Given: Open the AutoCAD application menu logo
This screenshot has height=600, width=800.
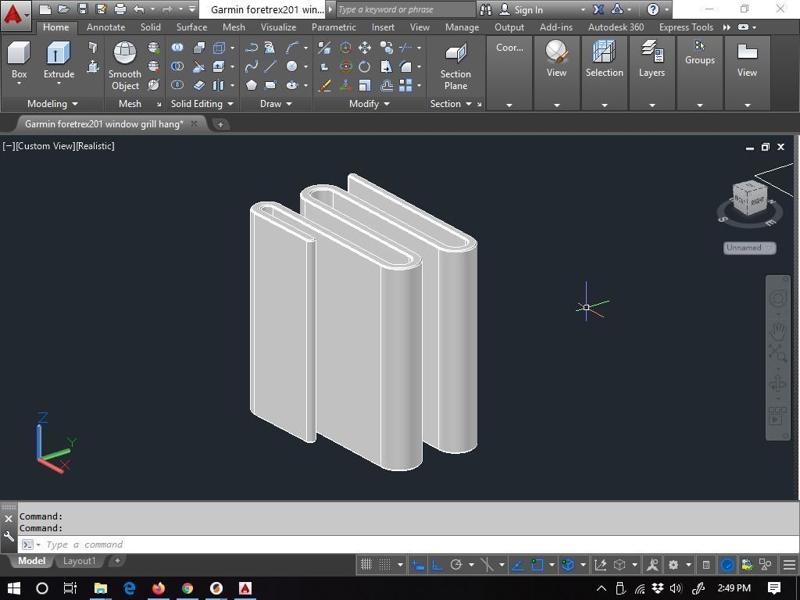Looking at the screenshot, I should 13,14.
